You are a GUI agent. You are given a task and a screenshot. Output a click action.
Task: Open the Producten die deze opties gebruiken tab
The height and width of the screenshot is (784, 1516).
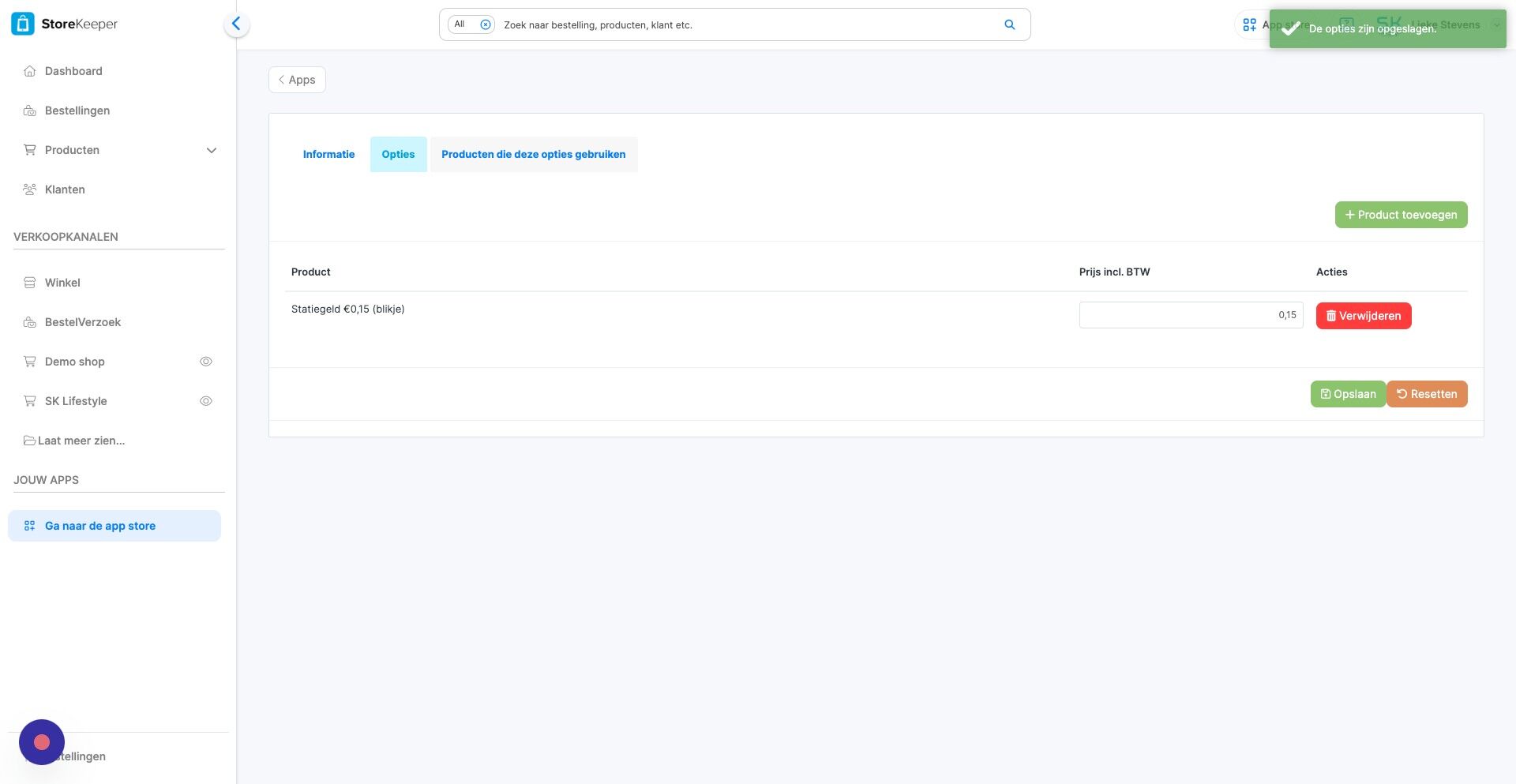coord(534,155)
